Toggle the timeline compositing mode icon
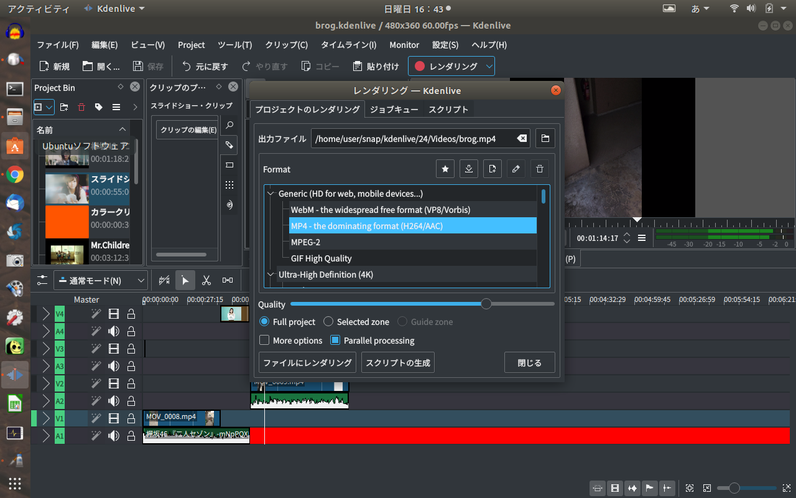Screen dimensions: 796x498 coord(163,280)
